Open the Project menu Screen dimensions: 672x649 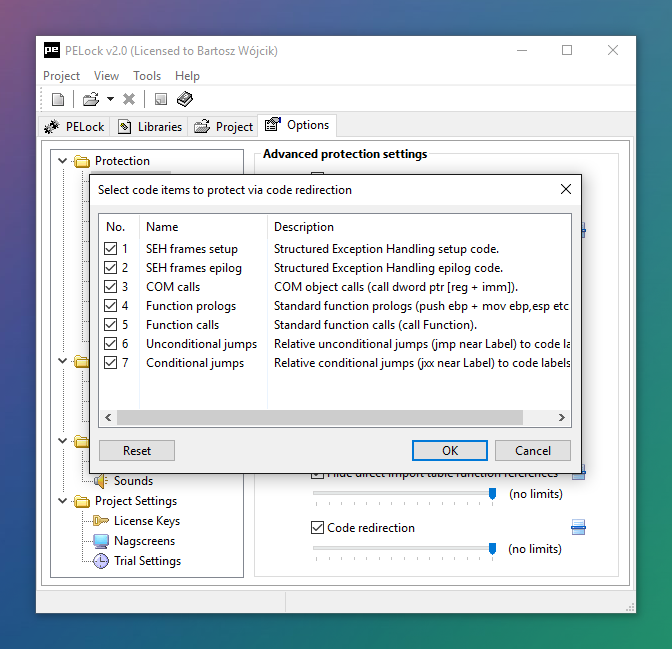[61, 76]
